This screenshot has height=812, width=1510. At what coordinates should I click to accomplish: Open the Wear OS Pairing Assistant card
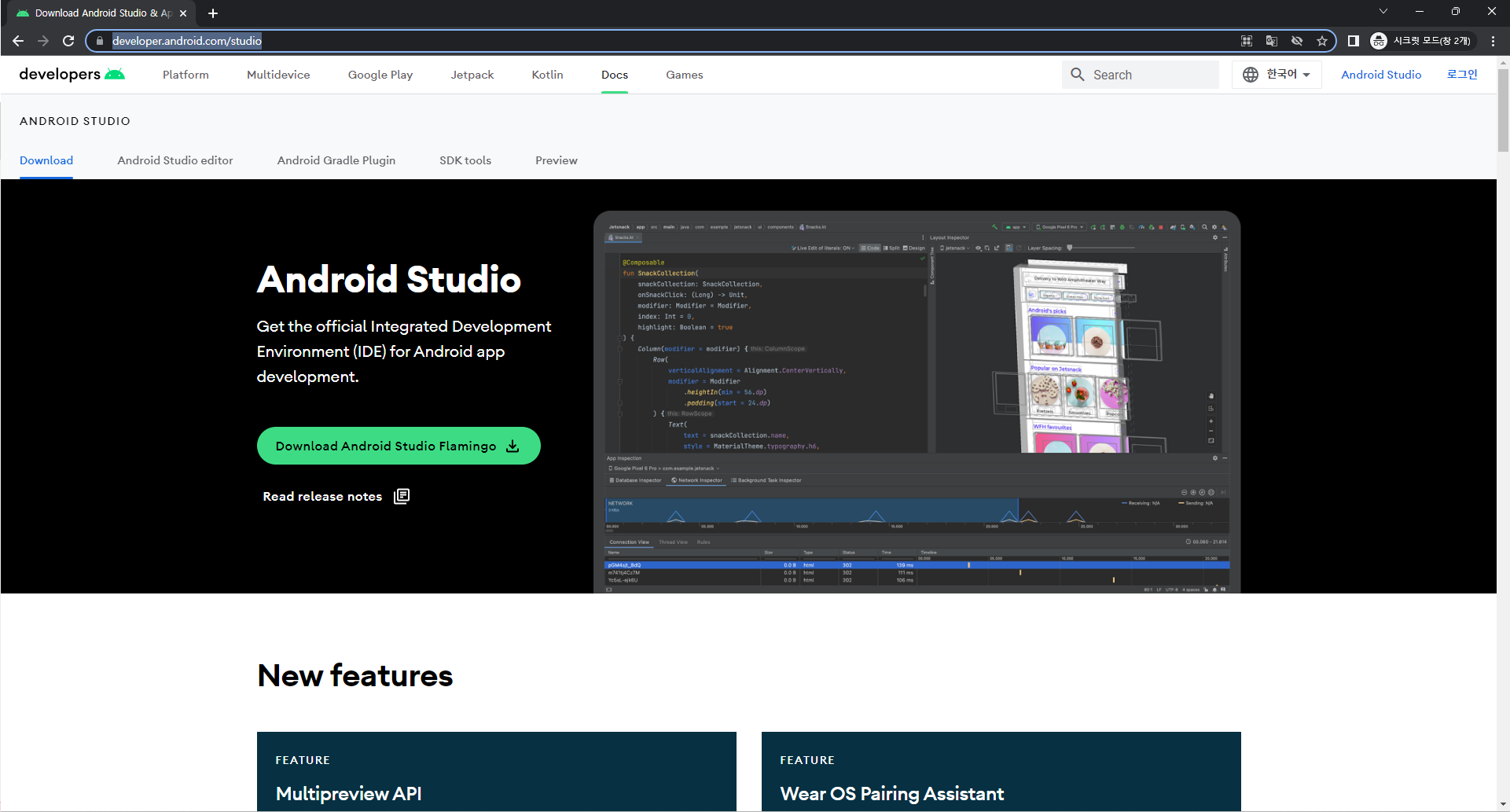point(1001,772)
